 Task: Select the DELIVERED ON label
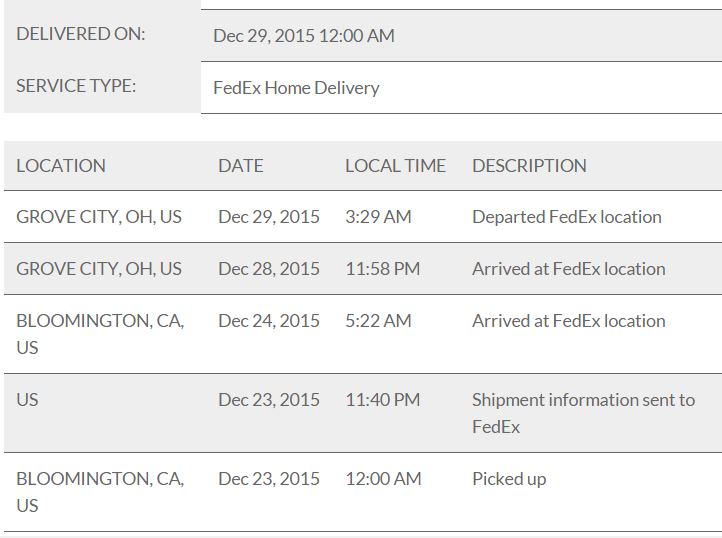pos(81,34)
